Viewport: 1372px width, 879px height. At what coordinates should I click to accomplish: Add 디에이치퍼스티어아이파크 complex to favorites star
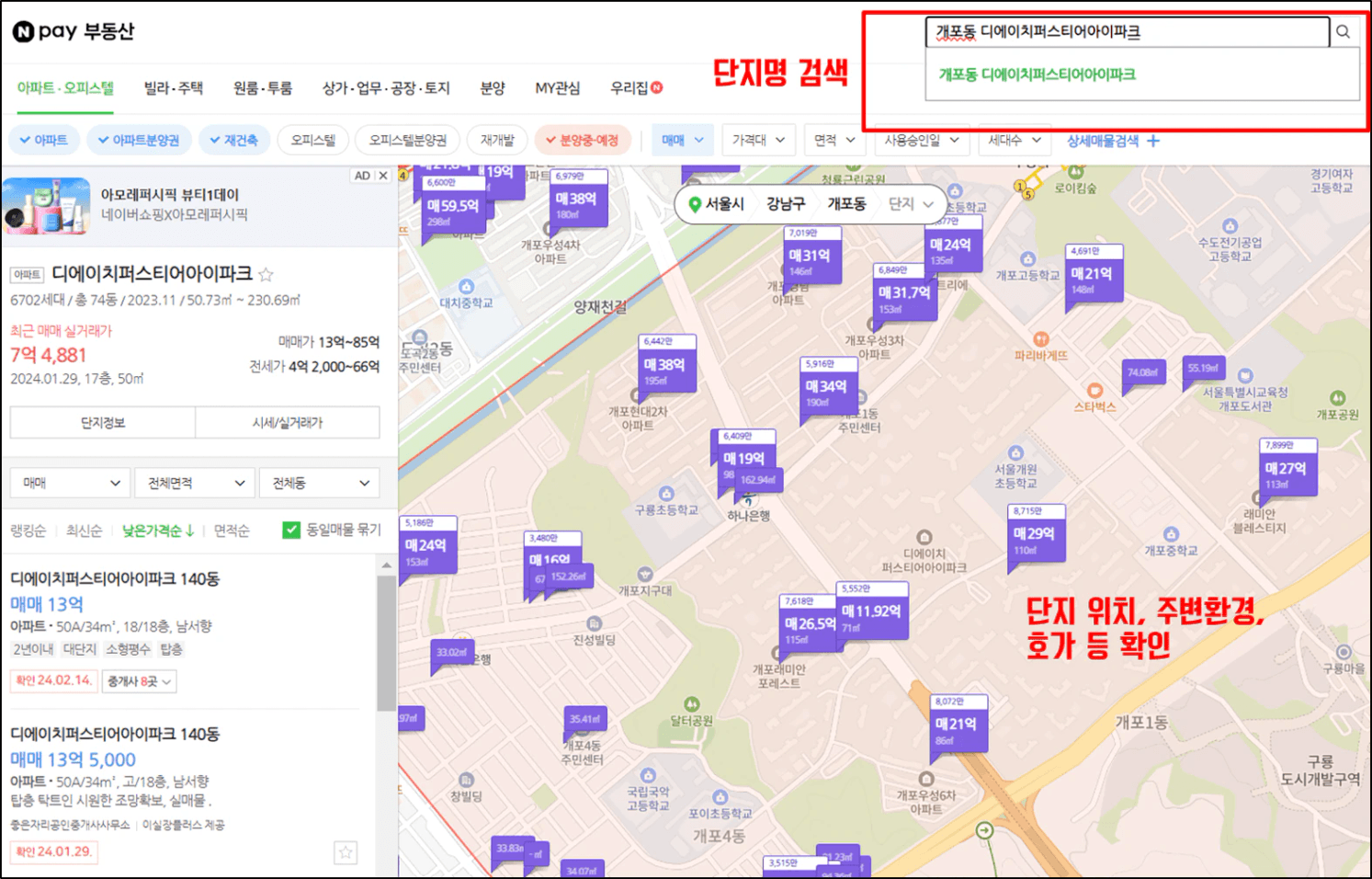266,274
